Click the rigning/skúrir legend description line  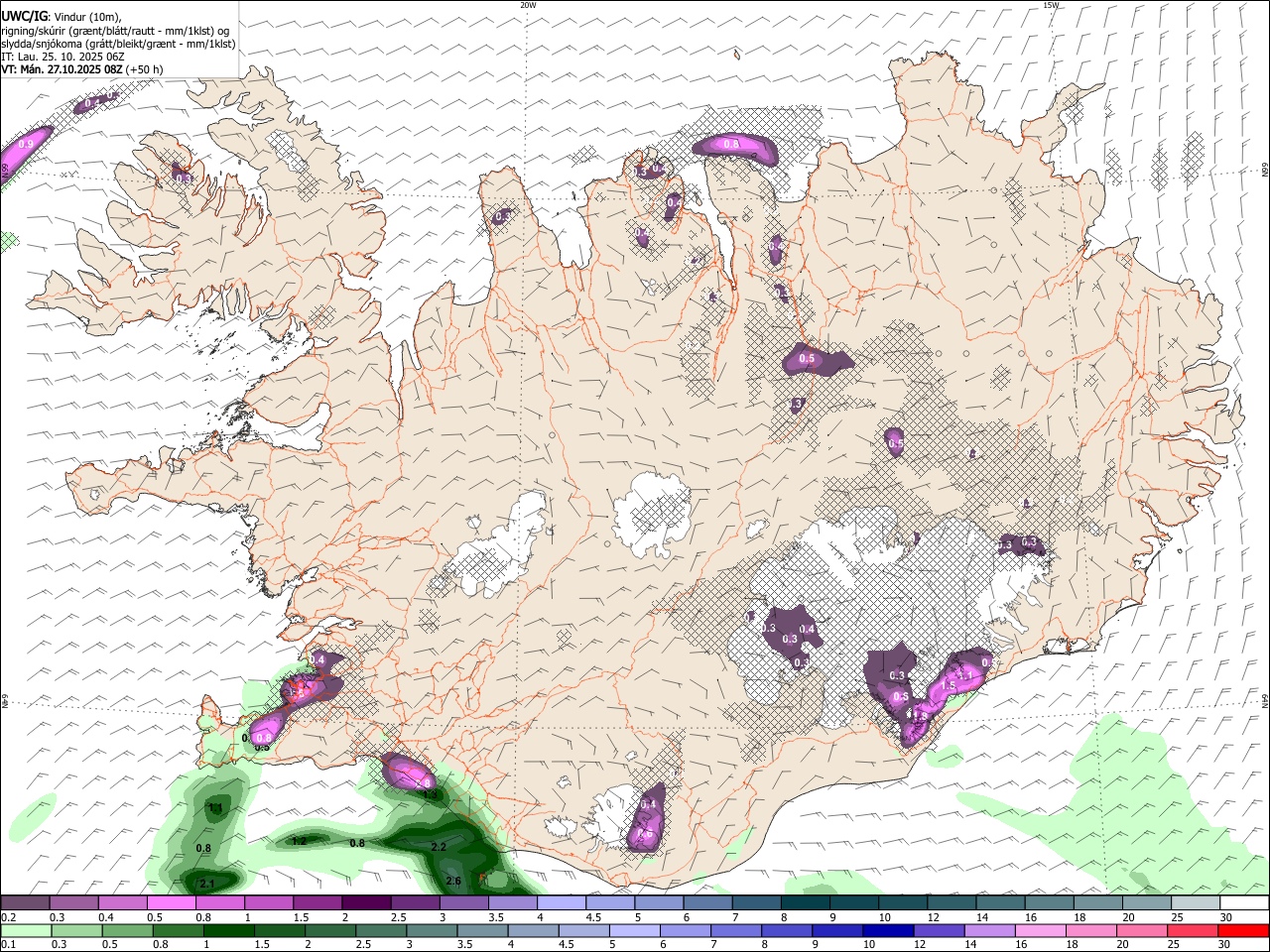click(x=114, y=30)
